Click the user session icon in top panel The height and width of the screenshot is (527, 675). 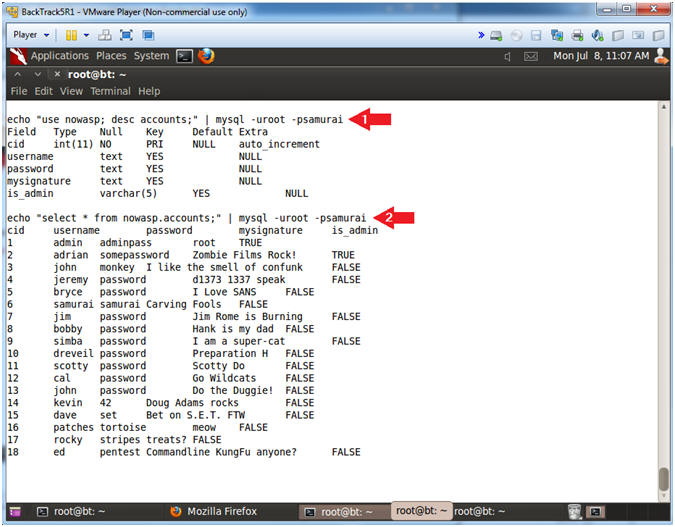pos(661,56)
